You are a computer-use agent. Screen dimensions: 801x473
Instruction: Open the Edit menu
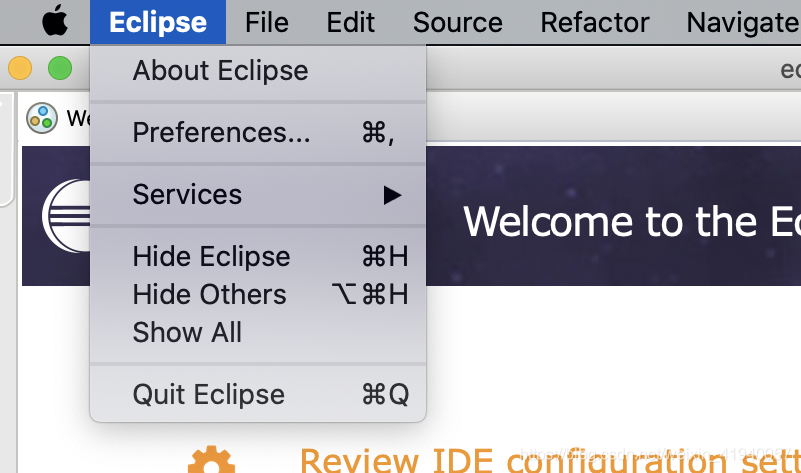(350, 22)
